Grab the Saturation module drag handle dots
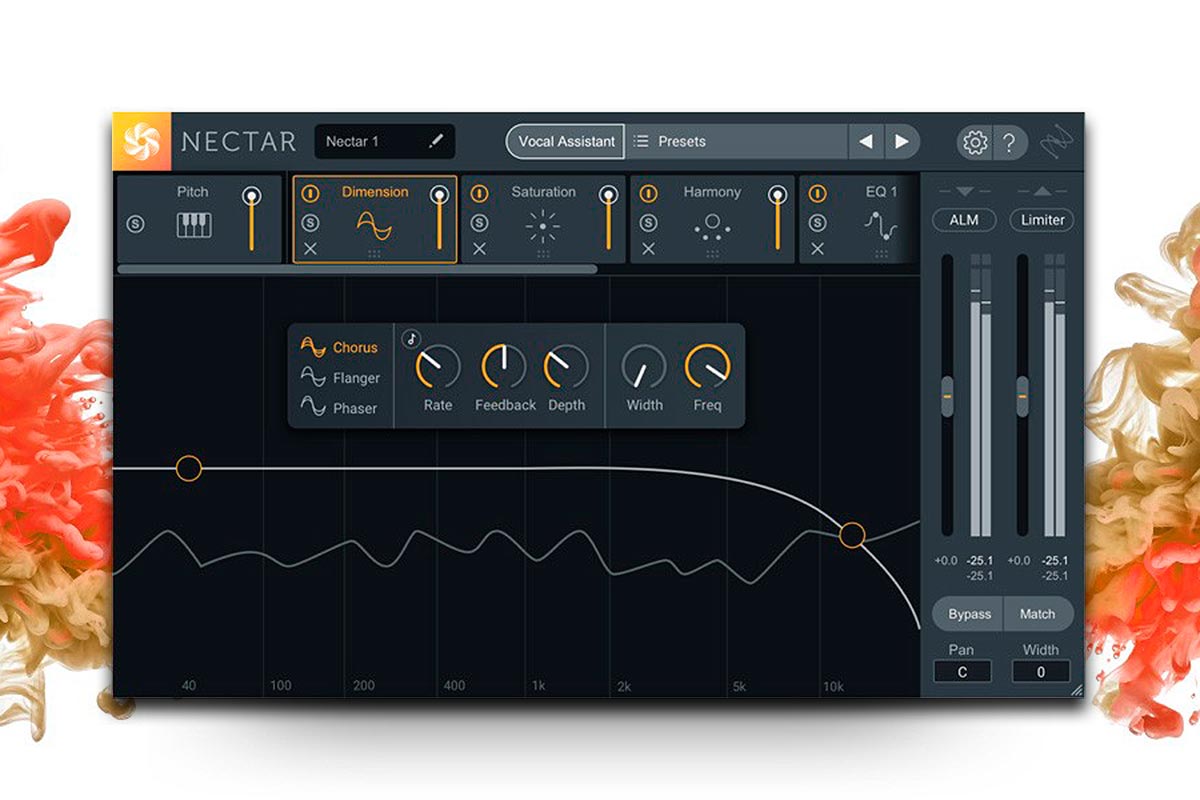The image size is (1200, 800). pyautogui.click(x=543, y=254)
